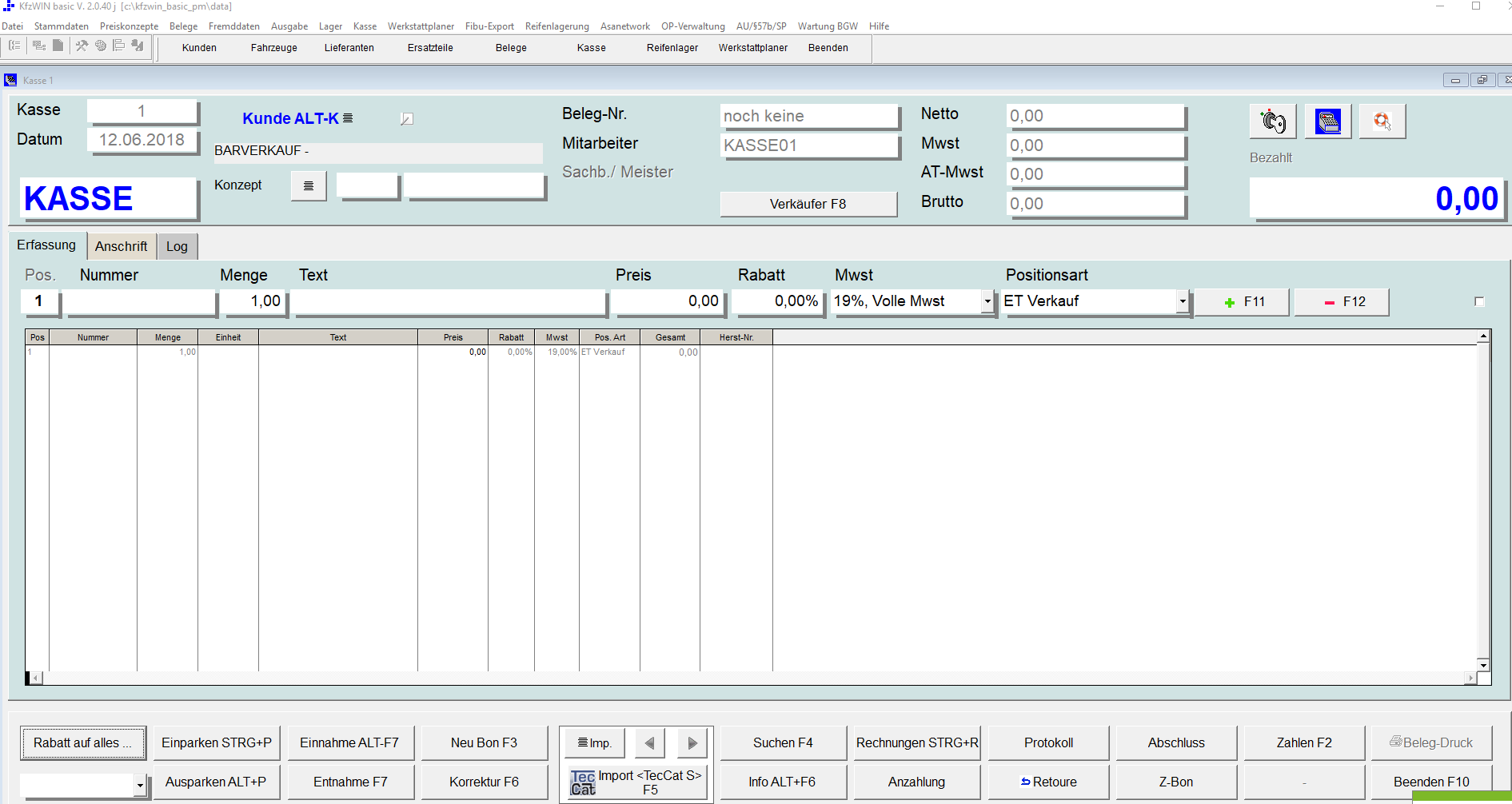
Task: Switch to the Anschrift tab
Action: [121, 246]
